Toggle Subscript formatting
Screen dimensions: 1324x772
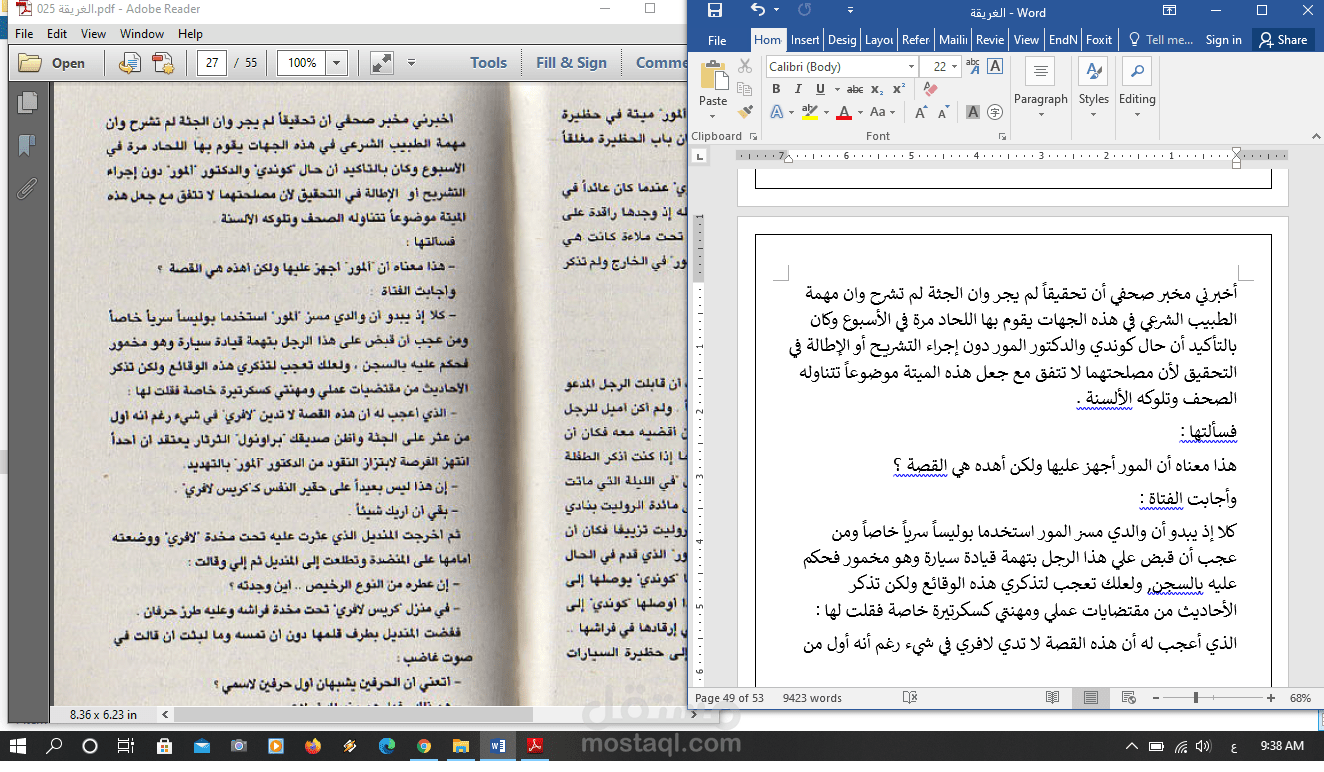[x=876, y=89]
